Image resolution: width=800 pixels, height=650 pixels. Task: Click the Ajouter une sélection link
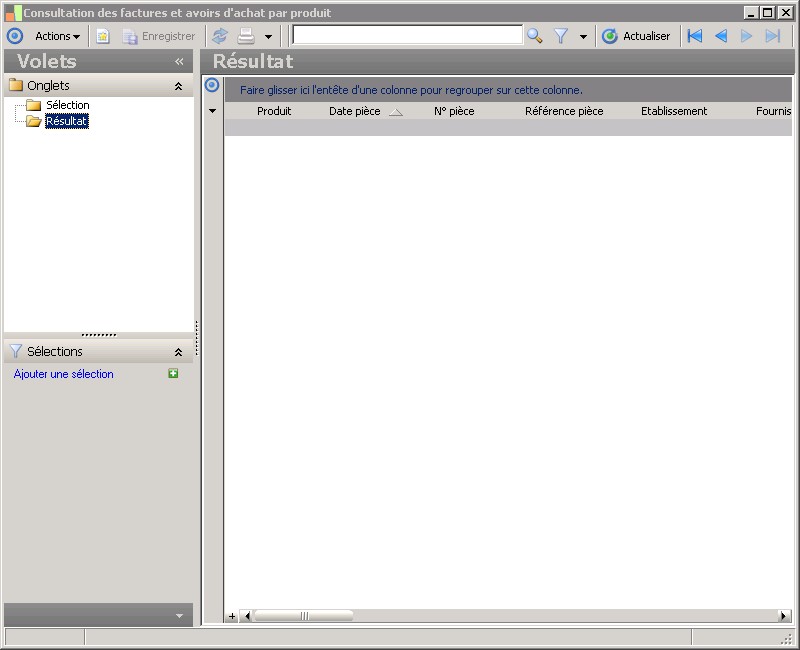[x=64, y=374]
